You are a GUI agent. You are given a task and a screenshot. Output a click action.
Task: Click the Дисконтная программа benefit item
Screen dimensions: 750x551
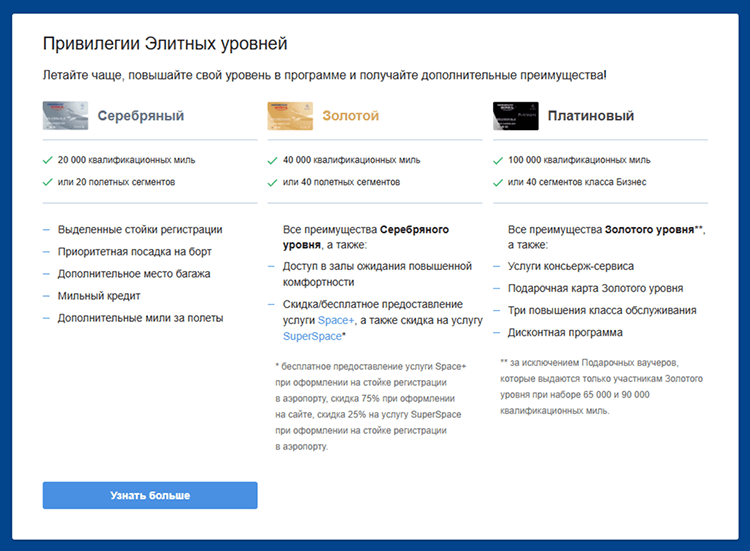tap(565, 333)
